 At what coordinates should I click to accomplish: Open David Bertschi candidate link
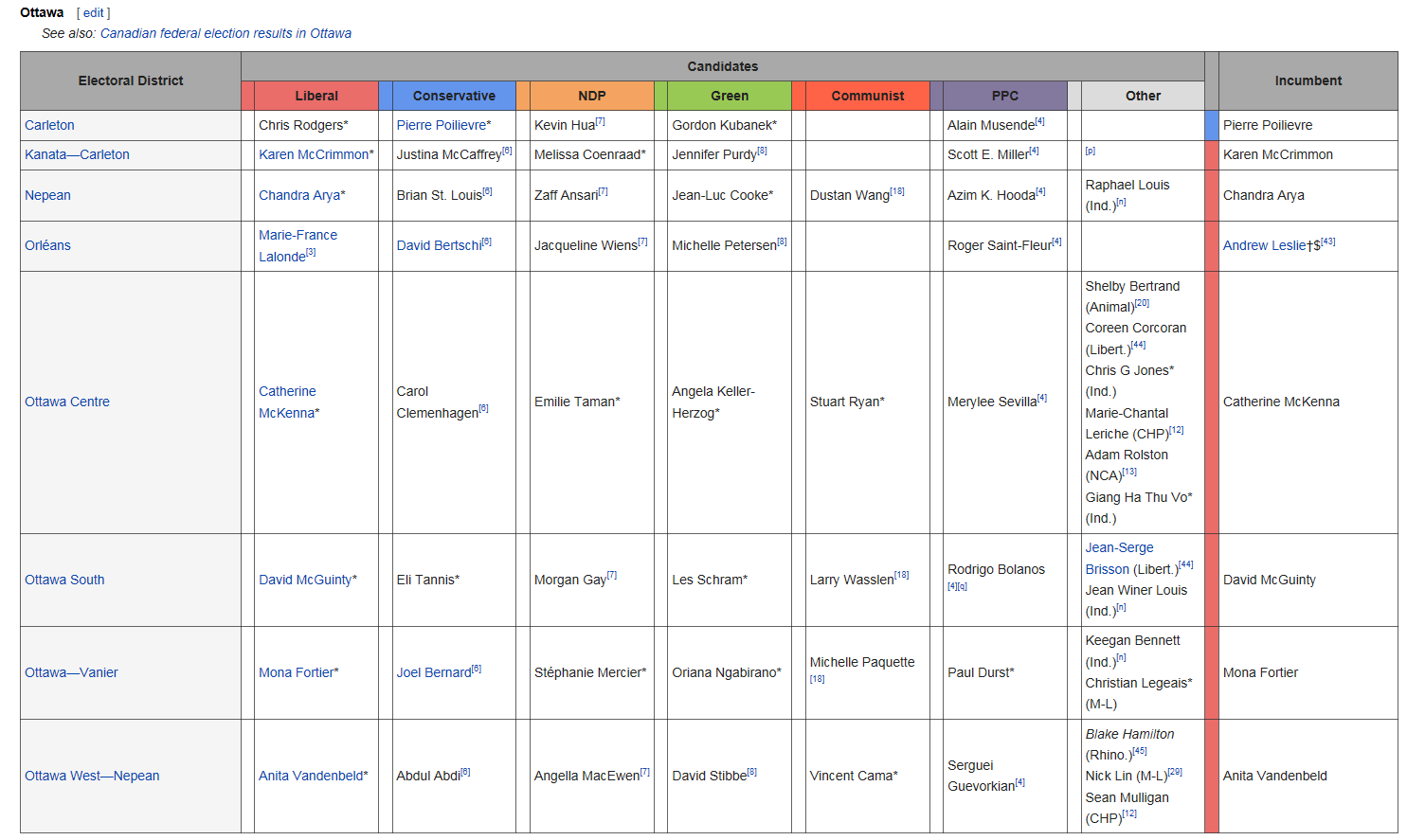(439, 245)
